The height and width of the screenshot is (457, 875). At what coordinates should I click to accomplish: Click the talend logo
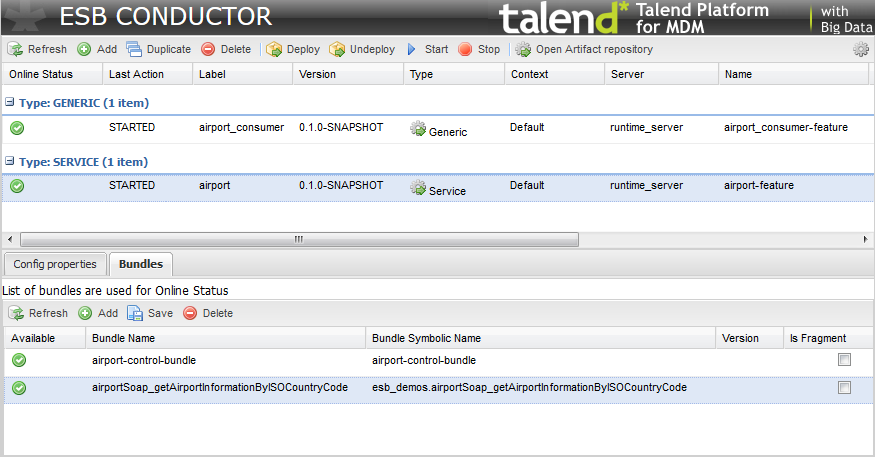564,17
